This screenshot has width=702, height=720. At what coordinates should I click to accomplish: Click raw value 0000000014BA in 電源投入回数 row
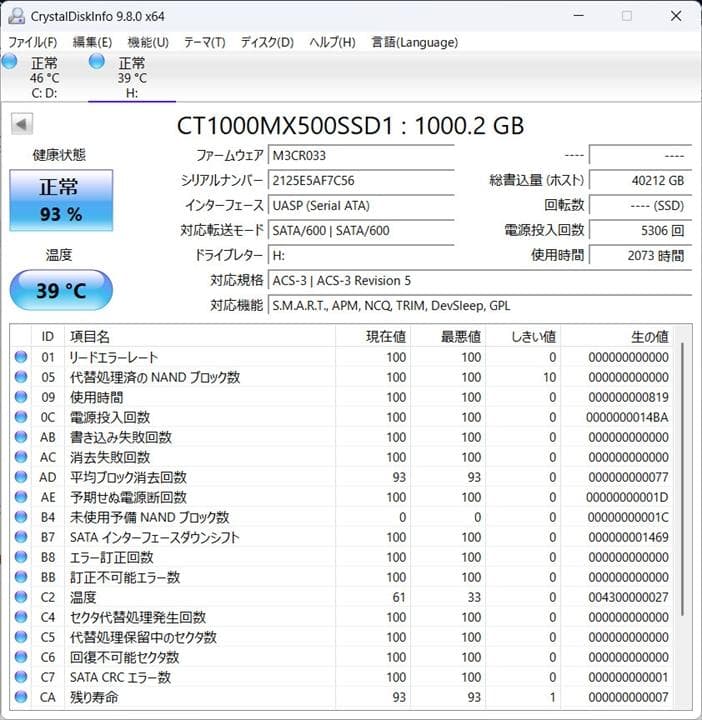627,417
